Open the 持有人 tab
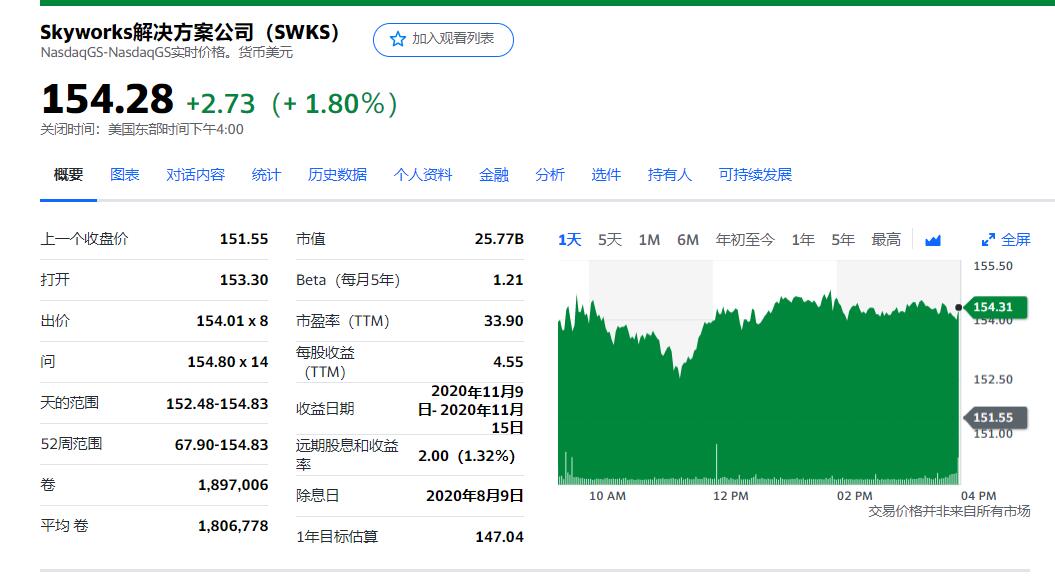The width and height of the screenshot is (1055, 586). coord(670,175)
